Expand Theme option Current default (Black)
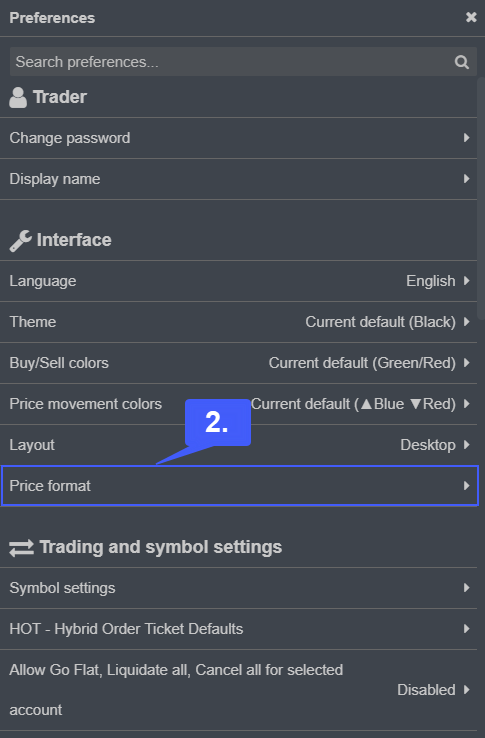 pyautogui.click(x=238, y=322)
